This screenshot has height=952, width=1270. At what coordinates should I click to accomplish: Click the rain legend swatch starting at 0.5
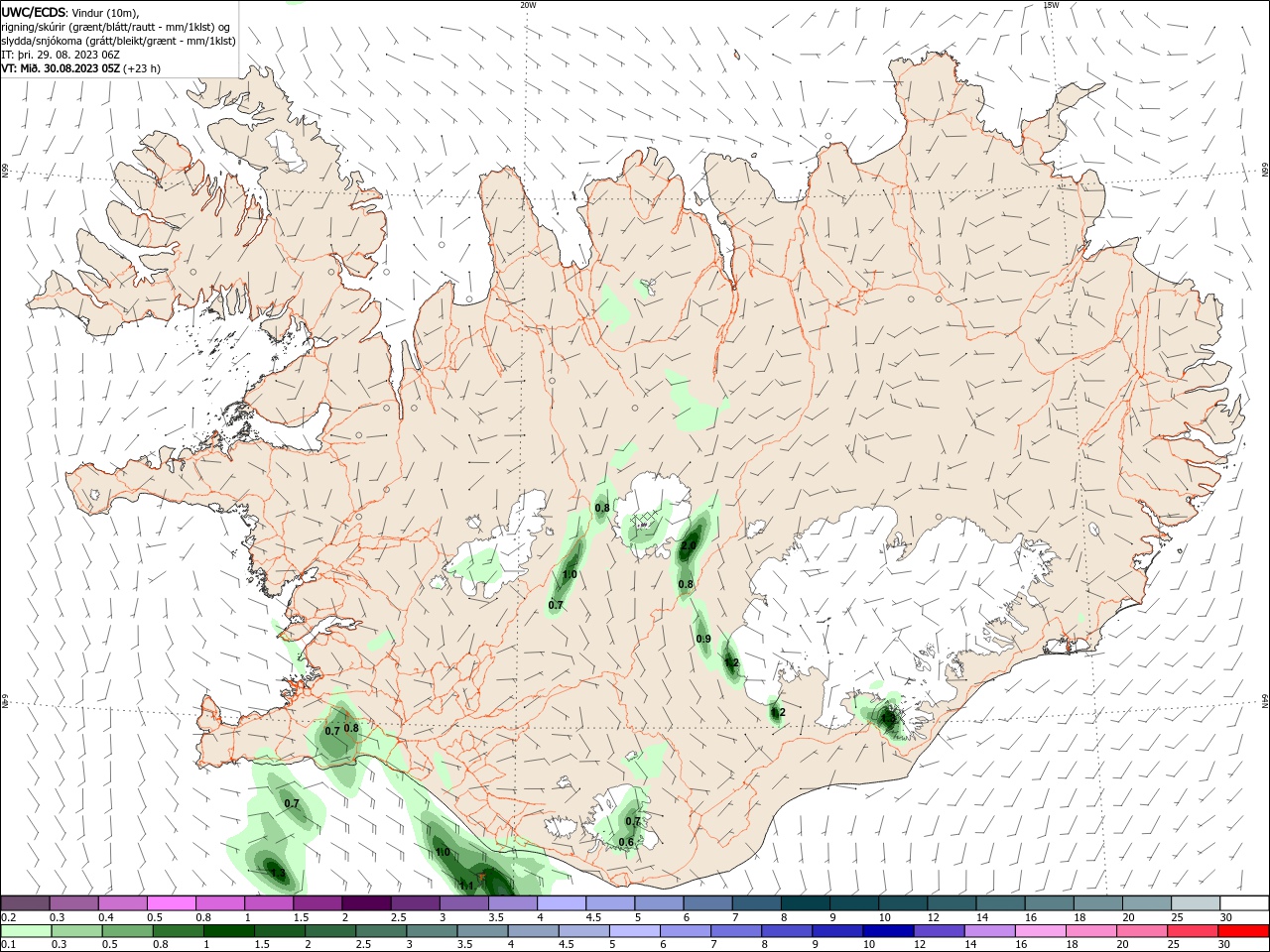click(x=128, y=931)
